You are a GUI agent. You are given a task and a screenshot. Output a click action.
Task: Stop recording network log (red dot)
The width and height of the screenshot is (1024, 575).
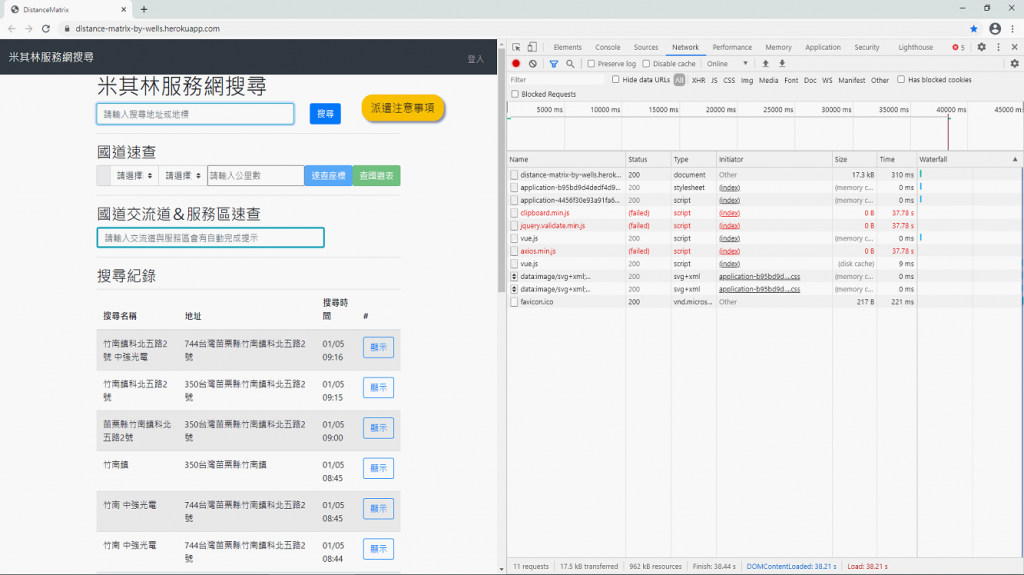516,63
